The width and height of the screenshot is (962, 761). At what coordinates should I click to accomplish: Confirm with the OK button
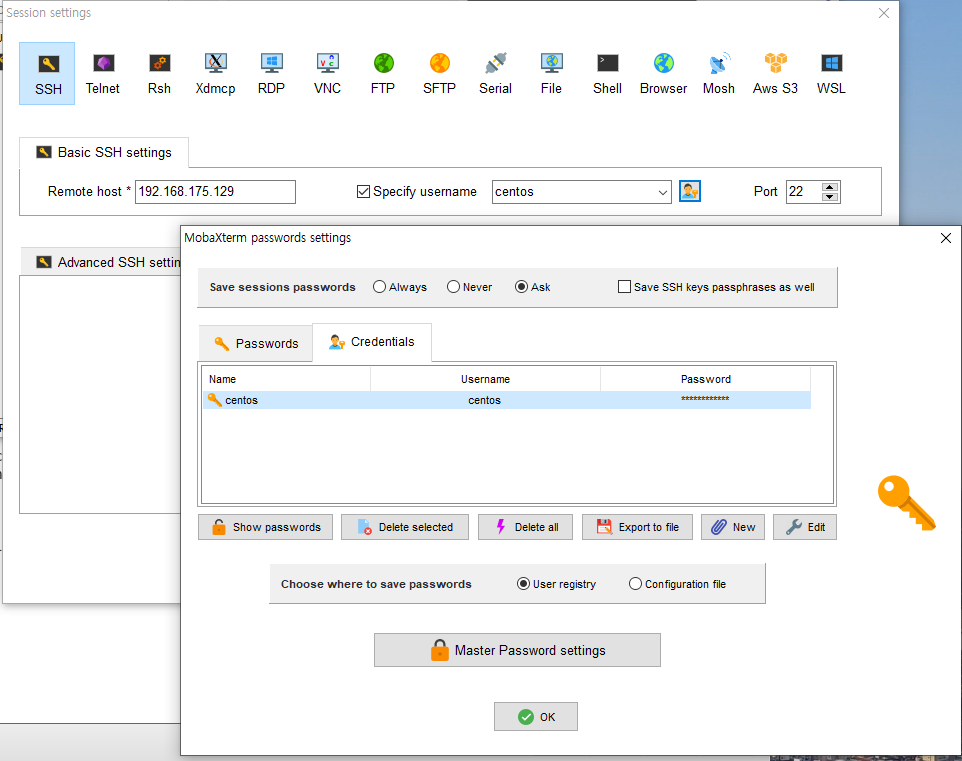pos(536,716)
